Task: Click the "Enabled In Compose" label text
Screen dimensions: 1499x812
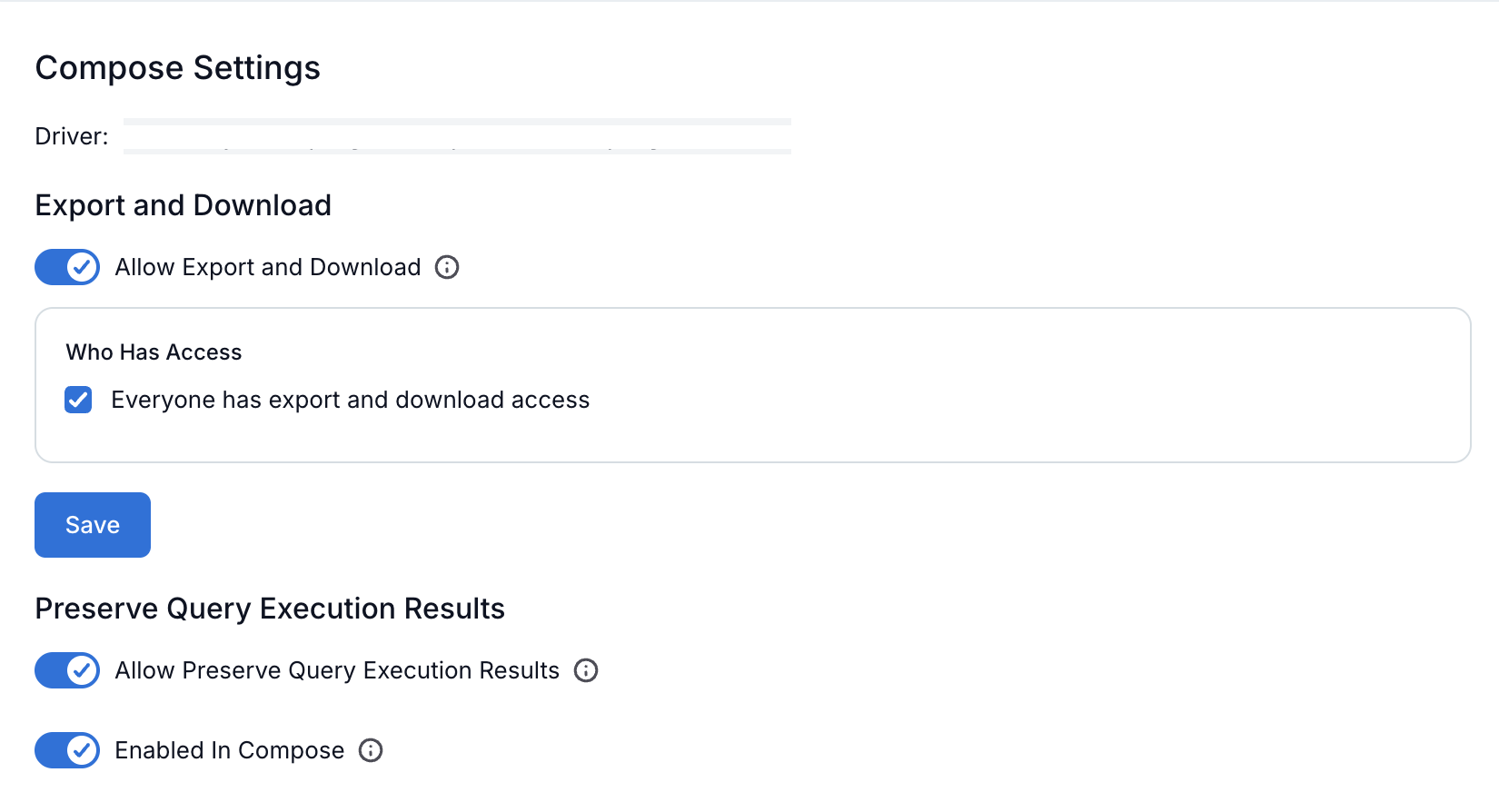Action: point(229,750)
